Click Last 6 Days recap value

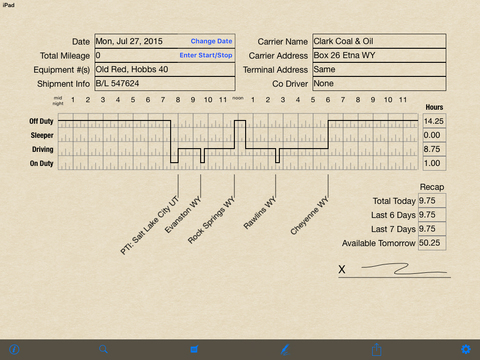pos(432,215)
